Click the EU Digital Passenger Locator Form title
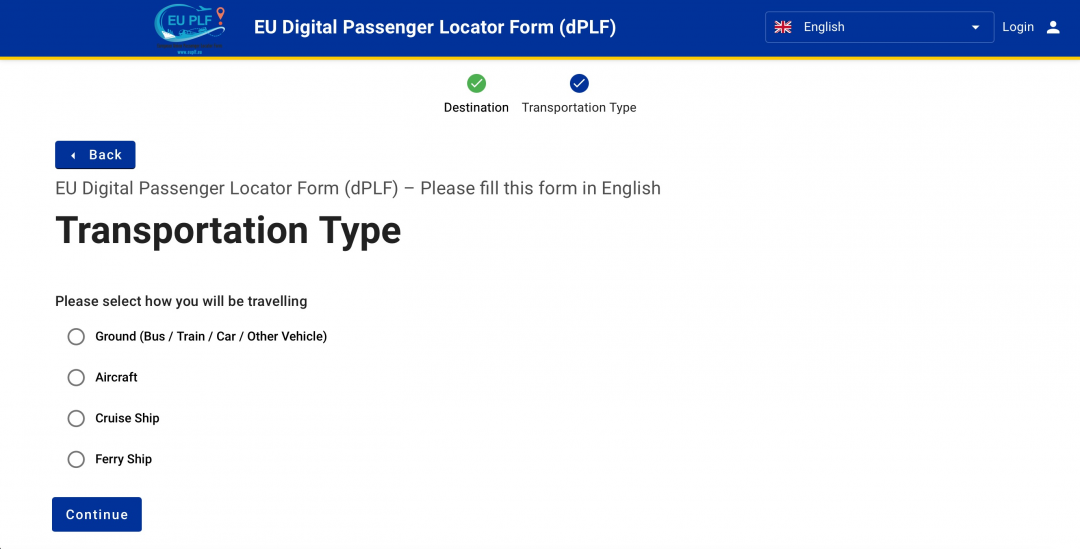Image resolution: width=1080 pixels, height=549 pixels. pyautogui.click(x=435, y=27)
